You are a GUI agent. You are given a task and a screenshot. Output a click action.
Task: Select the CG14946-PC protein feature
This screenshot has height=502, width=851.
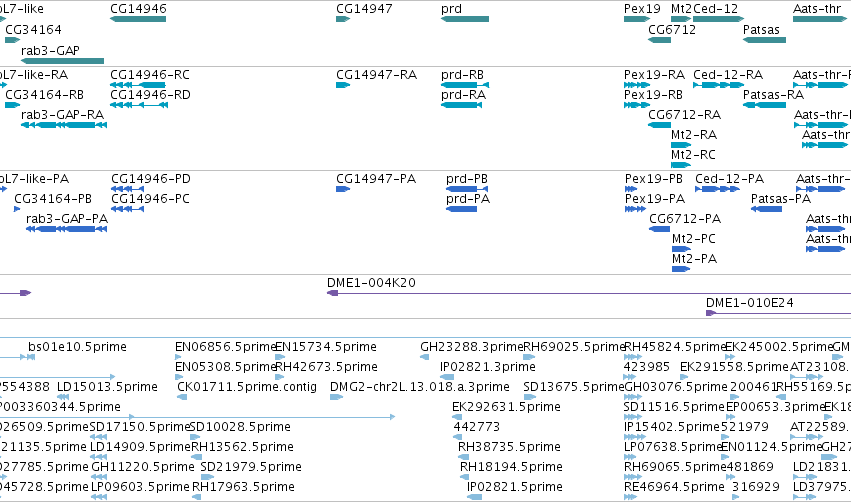tap(127, 209)
